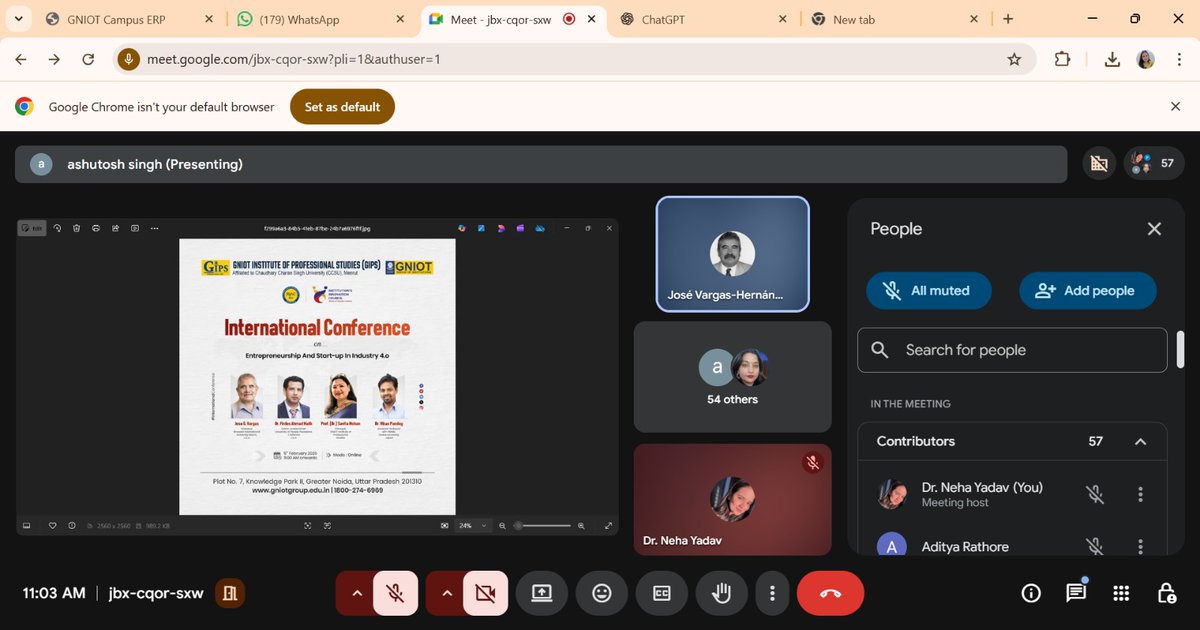
Task: Click the Search for people field
Action: click(1012, 350)
